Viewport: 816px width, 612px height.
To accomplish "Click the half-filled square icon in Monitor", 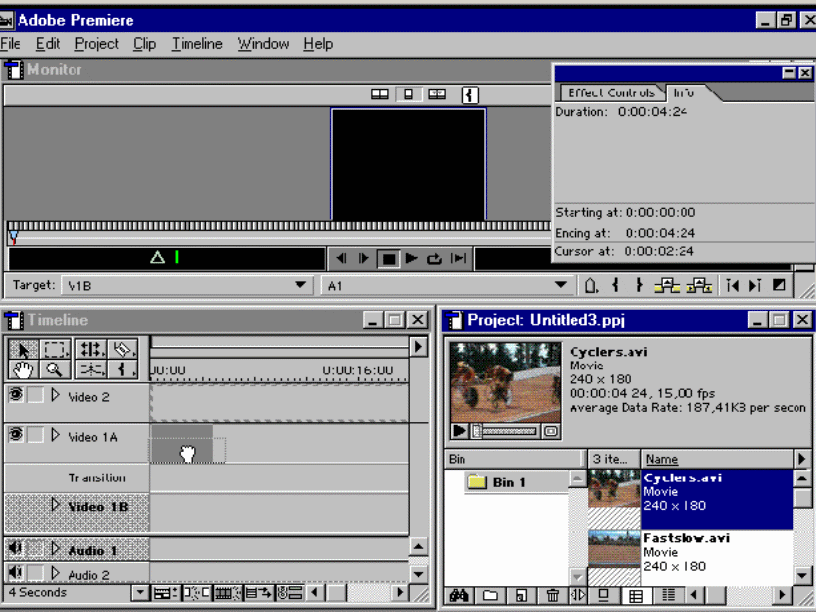I will pos(779,285).
